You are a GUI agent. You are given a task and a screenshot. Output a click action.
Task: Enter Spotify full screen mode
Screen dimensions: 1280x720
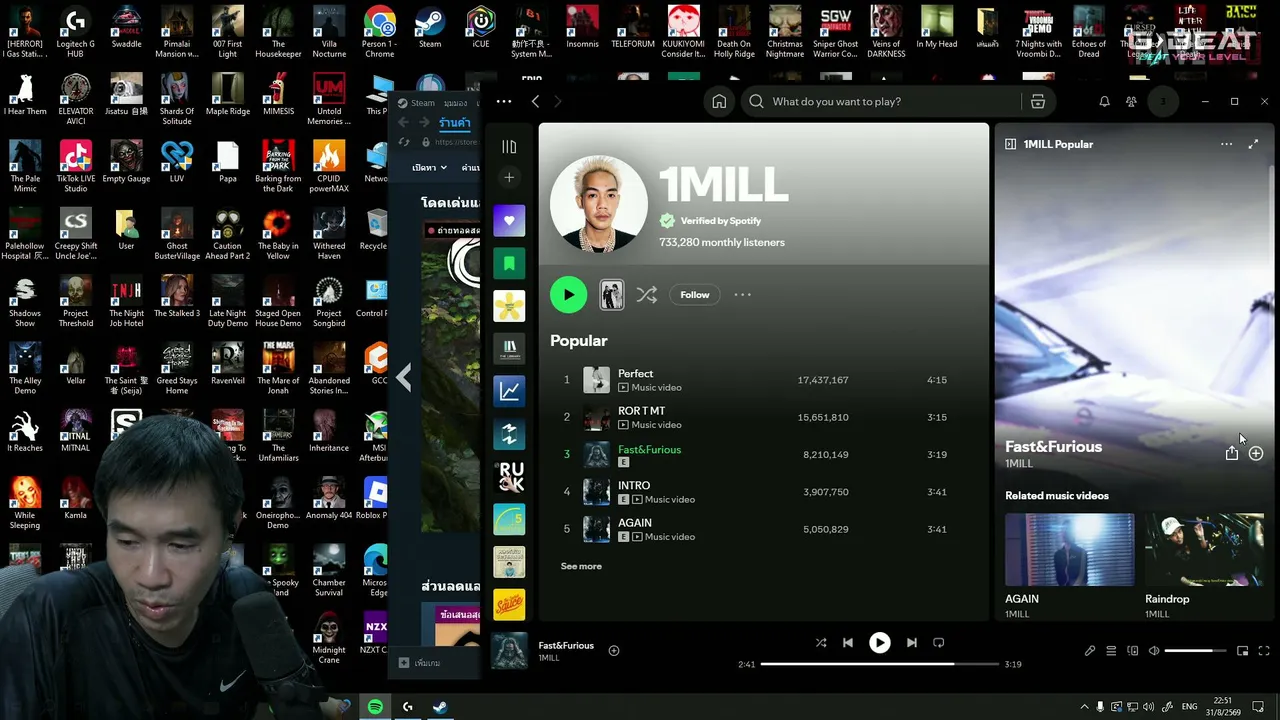(1264, 651)
